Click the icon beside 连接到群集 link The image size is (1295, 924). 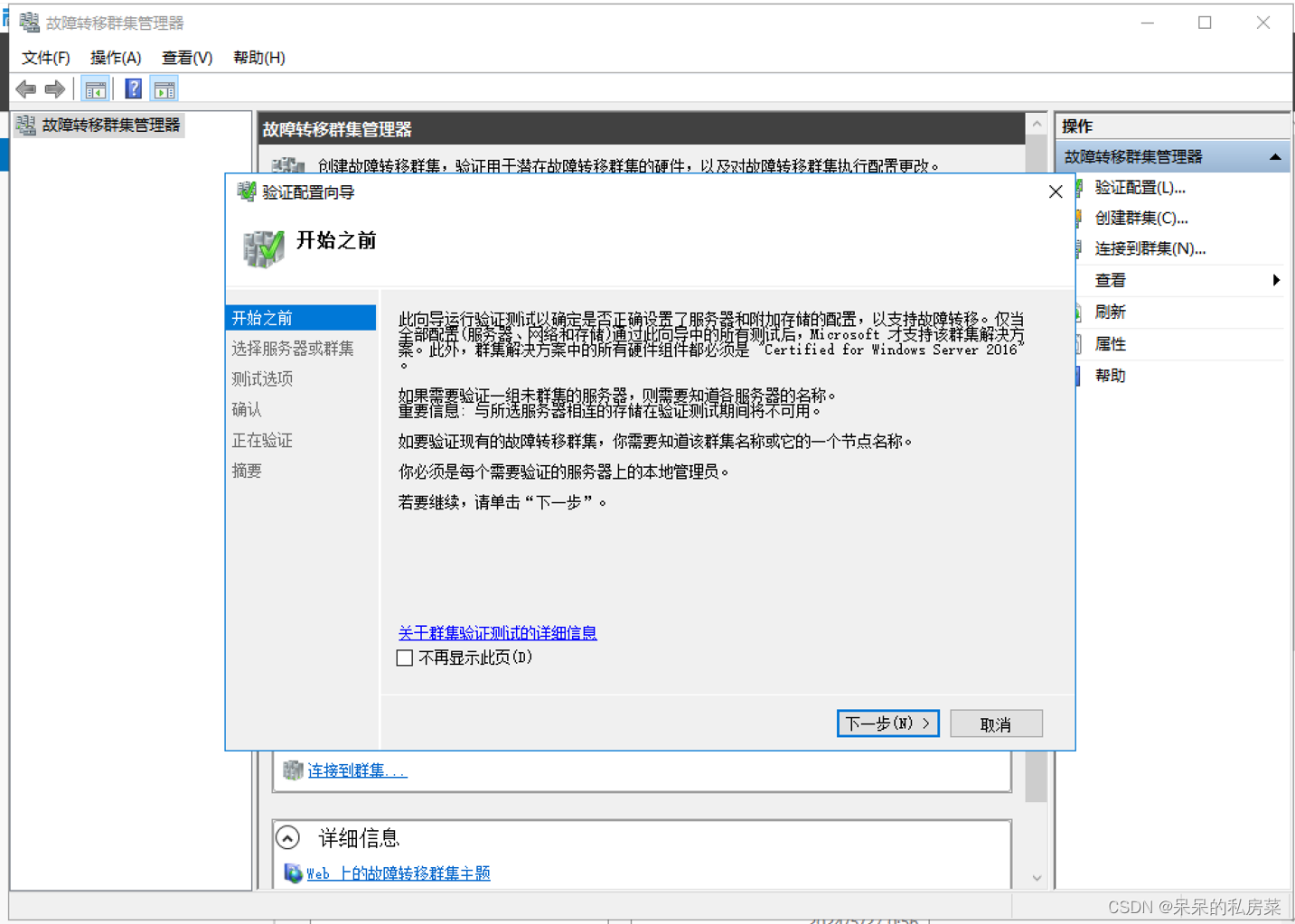293,770
